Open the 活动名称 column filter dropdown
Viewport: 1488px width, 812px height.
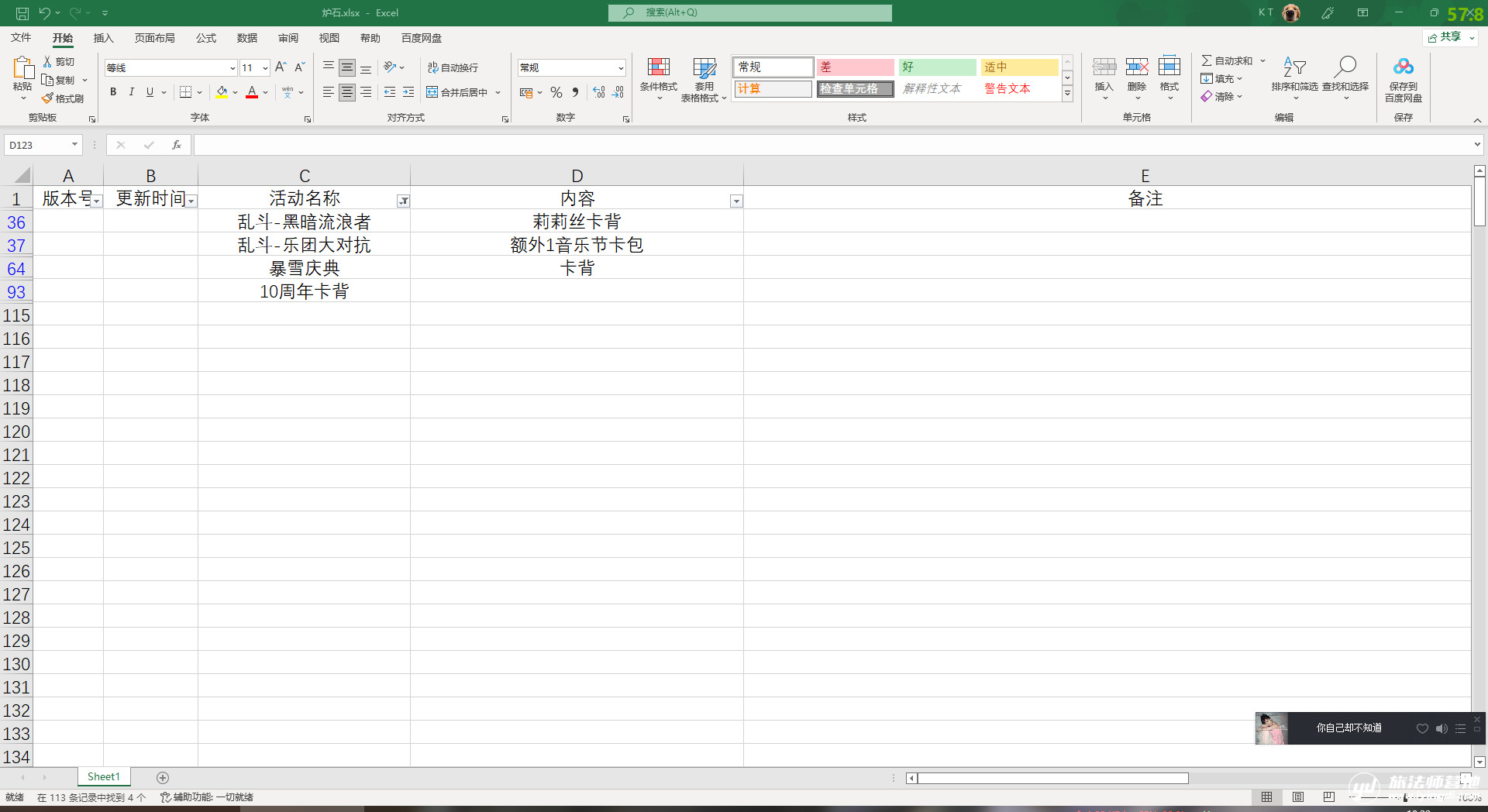click(x=403, y=201)
